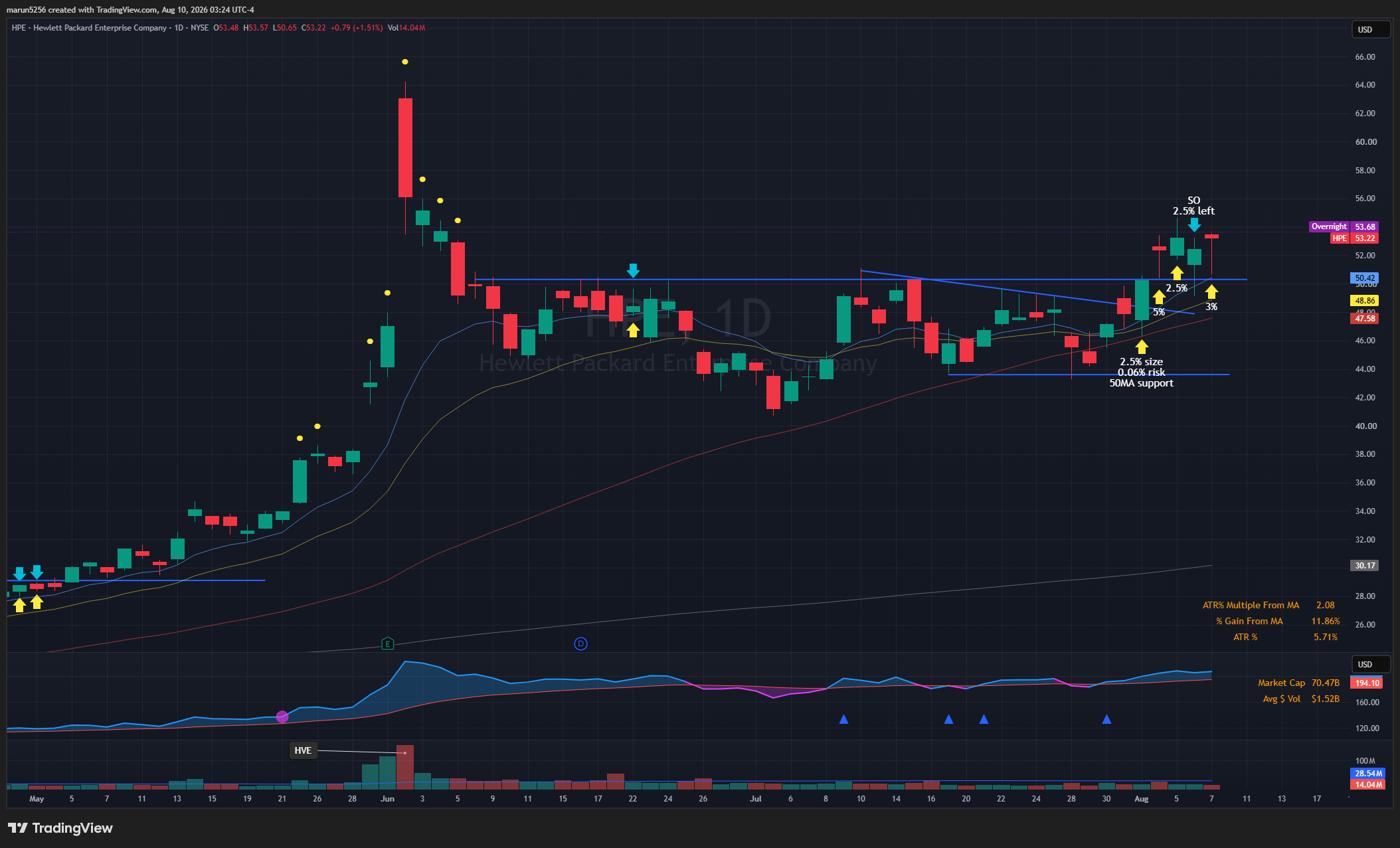This screenshot has width=1400, height=848.
Task: Click the +0.79 (+1.51%) change value
Action: pyautogui.click(x=357, y=28)
